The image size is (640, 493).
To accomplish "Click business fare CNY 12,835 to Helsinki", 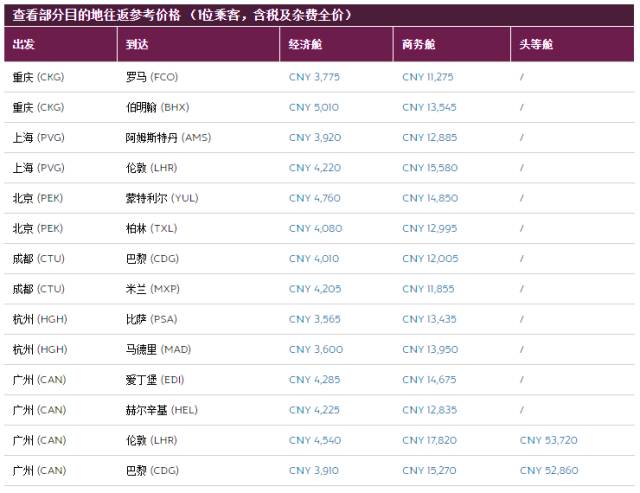I will pyautogui.click(x=429, y=410).
